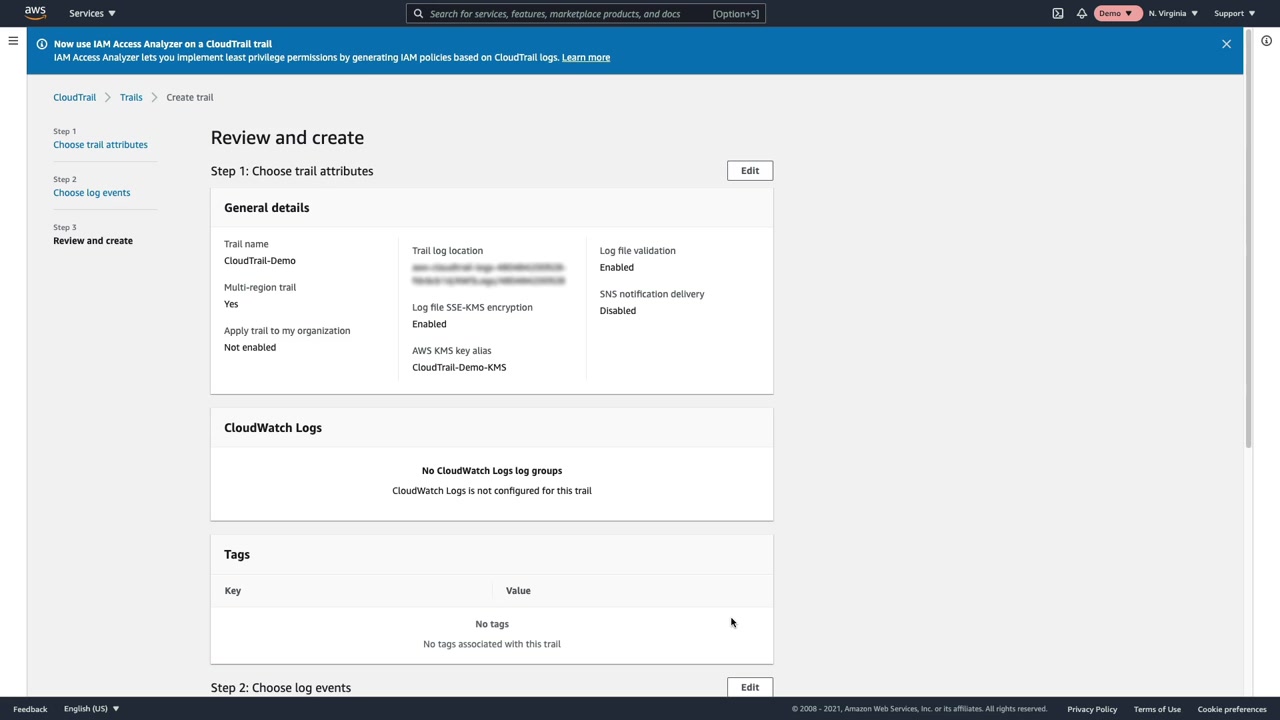Screen dimensions: 1280x720
Task: Focus the services search field
Action: click(x=585, y=14)
